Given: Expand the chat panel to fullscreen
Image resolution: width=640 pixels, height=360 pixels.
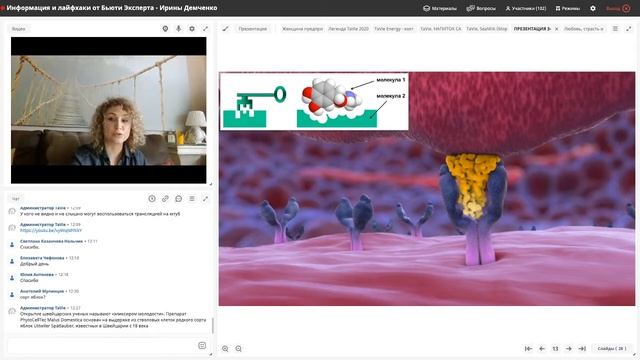Looking at the screenshot, I should click(205, 198).
